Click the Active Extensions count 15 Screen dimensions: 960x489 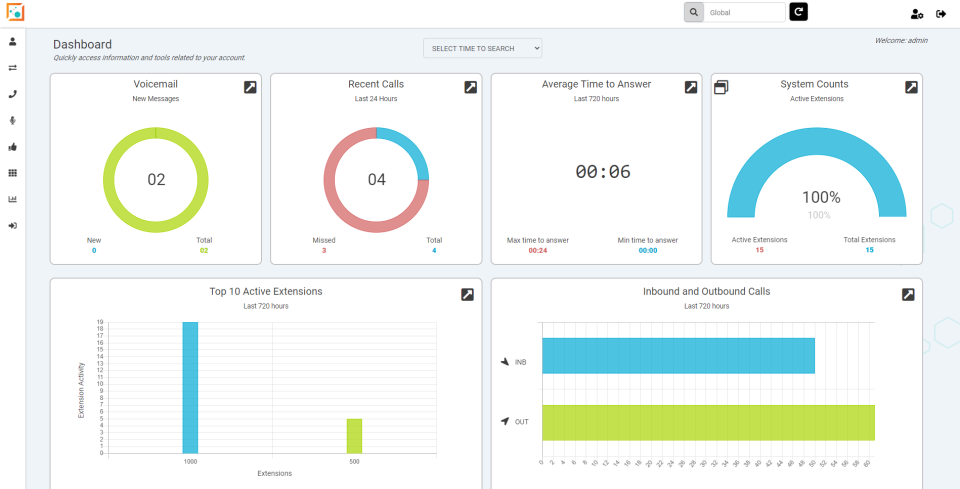759,250
